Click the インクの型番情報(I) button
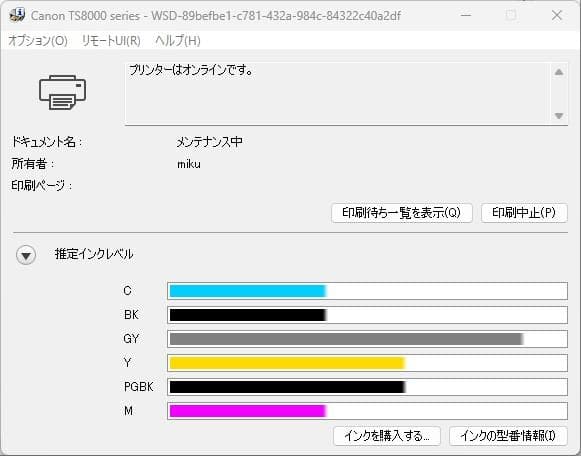Image resolution: width=581 pixels, height=456 pixels. (x=508, y=436)
